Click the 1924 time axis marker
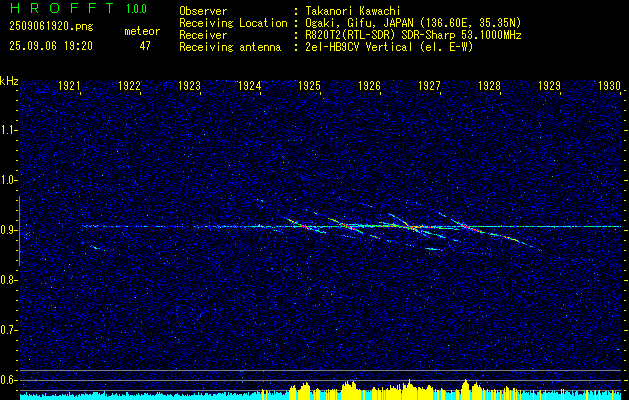Screen dimensions: 629x400 coord(250,85)
